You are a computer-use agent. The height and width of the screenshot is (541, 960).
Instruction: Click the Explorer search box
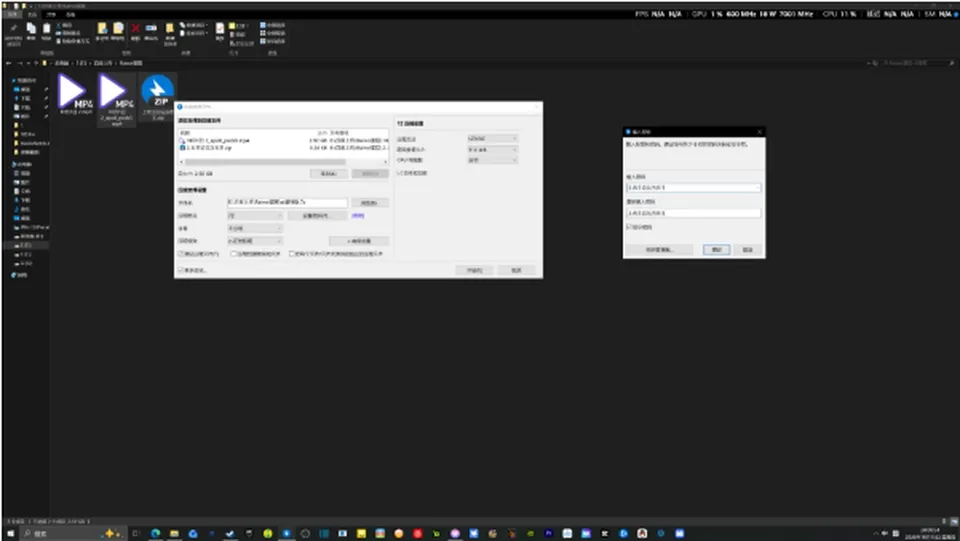point(917,63)
